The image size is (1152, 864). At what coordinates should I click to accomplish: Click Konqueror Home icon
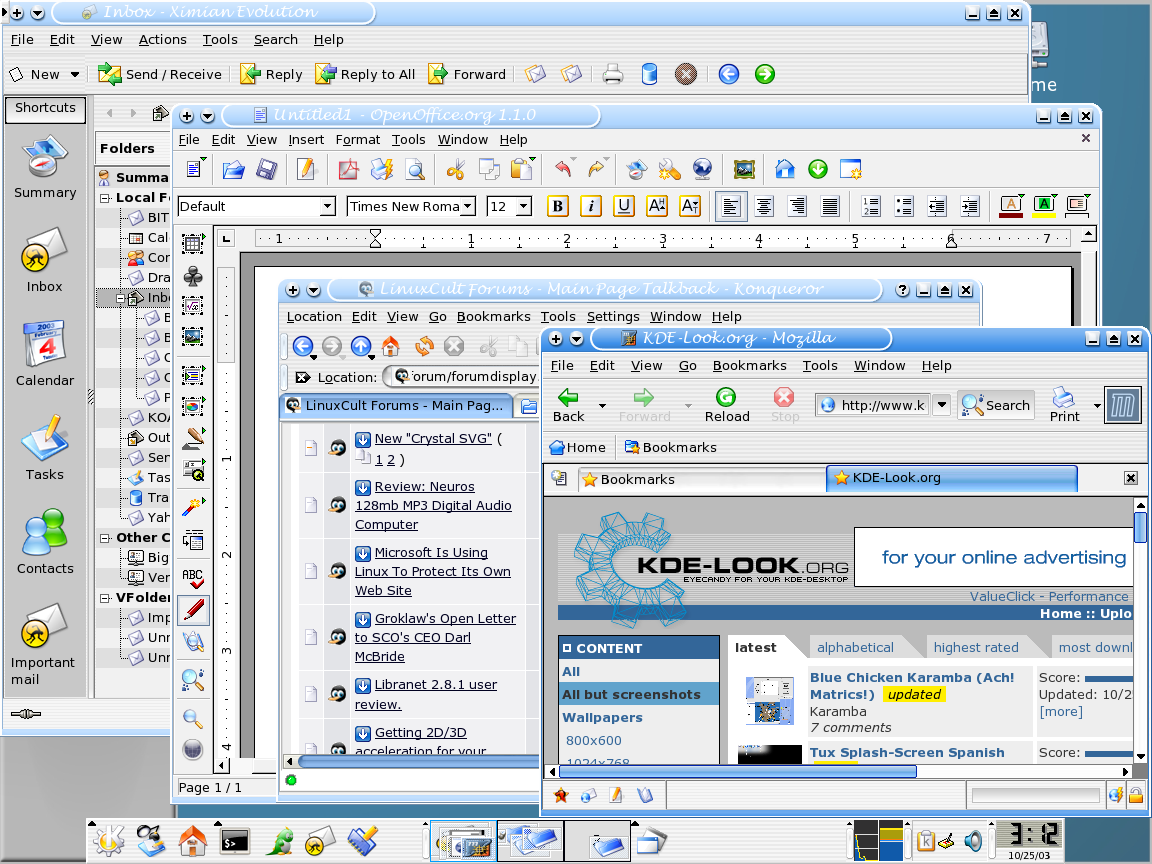click(391, 345)
